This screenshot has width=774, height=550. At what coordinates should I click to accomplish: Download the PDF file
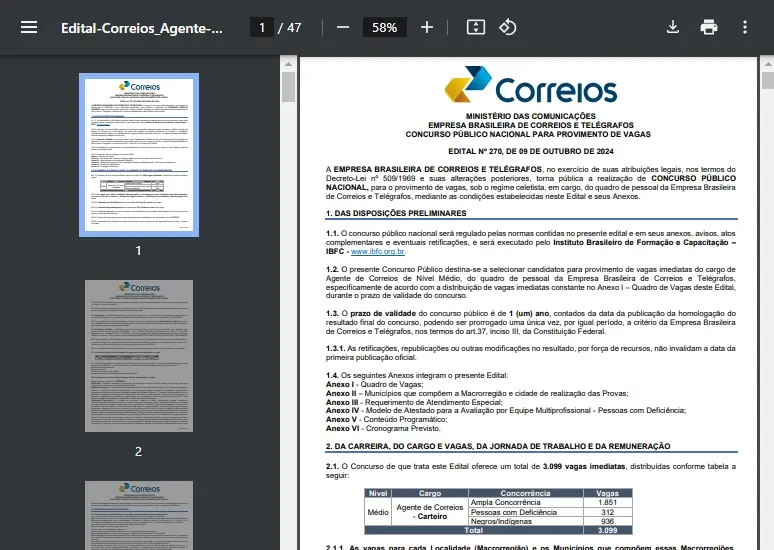pos(673,27)
